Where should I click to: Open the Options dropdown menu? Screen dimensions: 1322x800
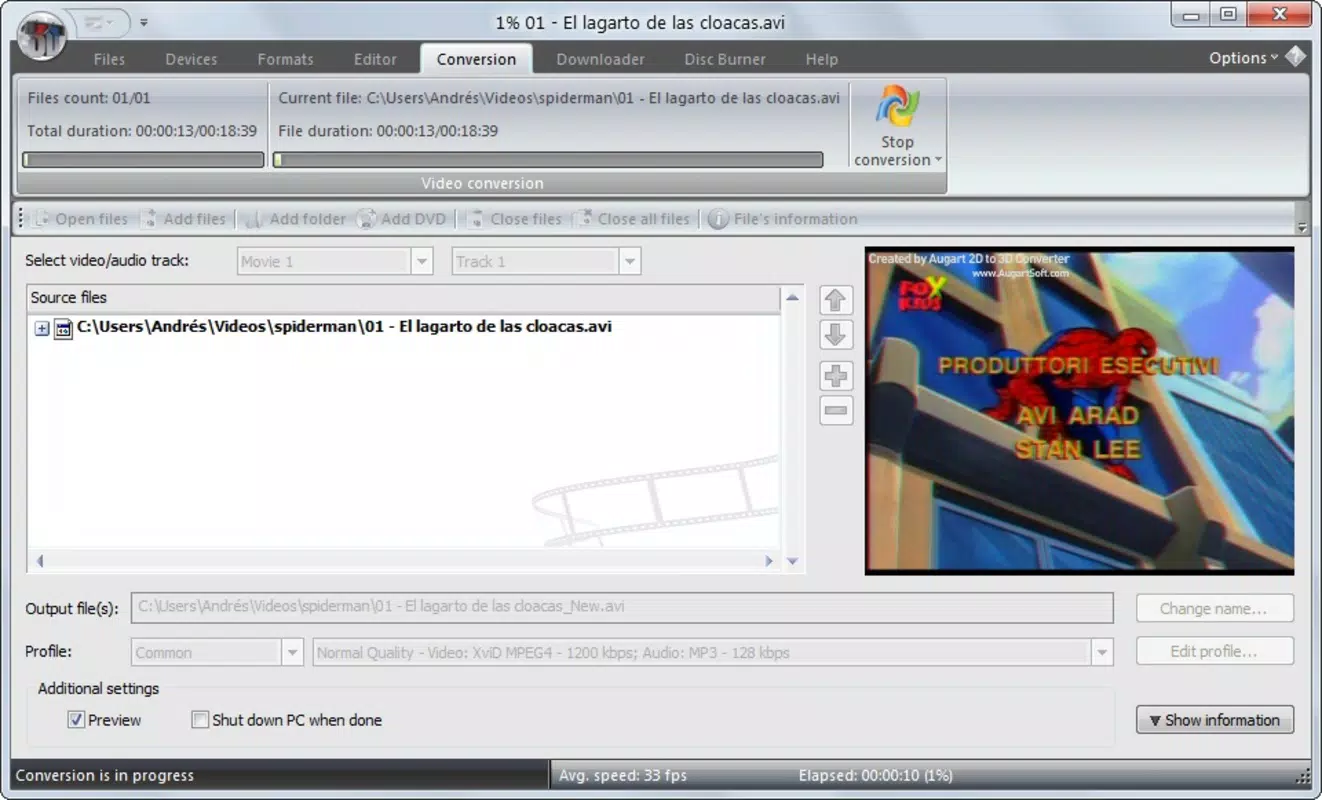tap(1243, 58)
